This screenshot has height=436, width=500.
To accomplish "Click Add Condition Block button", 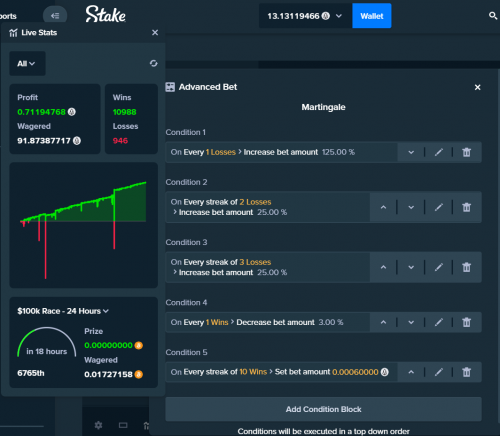I will [323, 409].
